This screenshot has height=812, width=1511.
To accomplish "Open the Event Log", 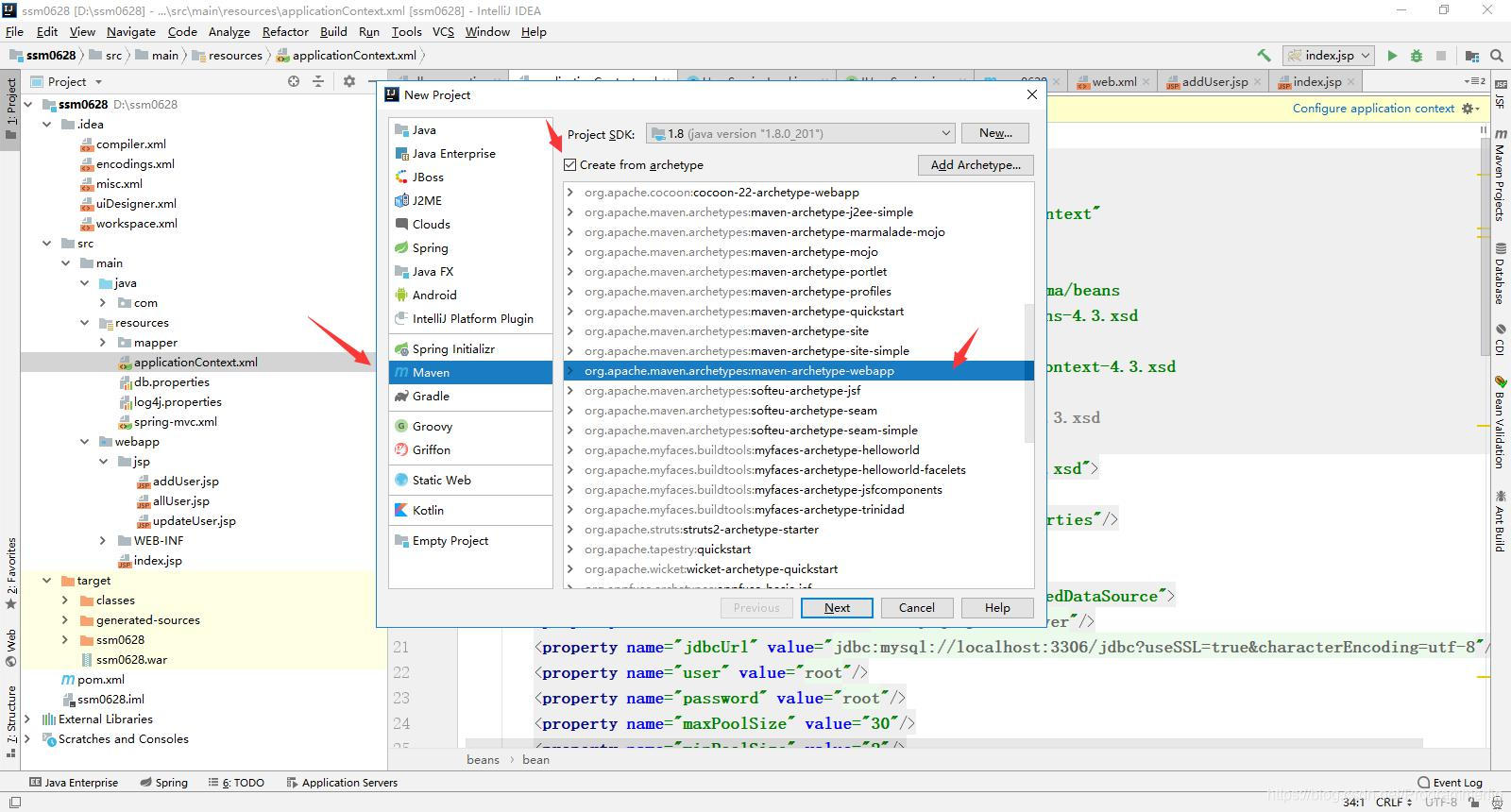I will coord(1451,783).
